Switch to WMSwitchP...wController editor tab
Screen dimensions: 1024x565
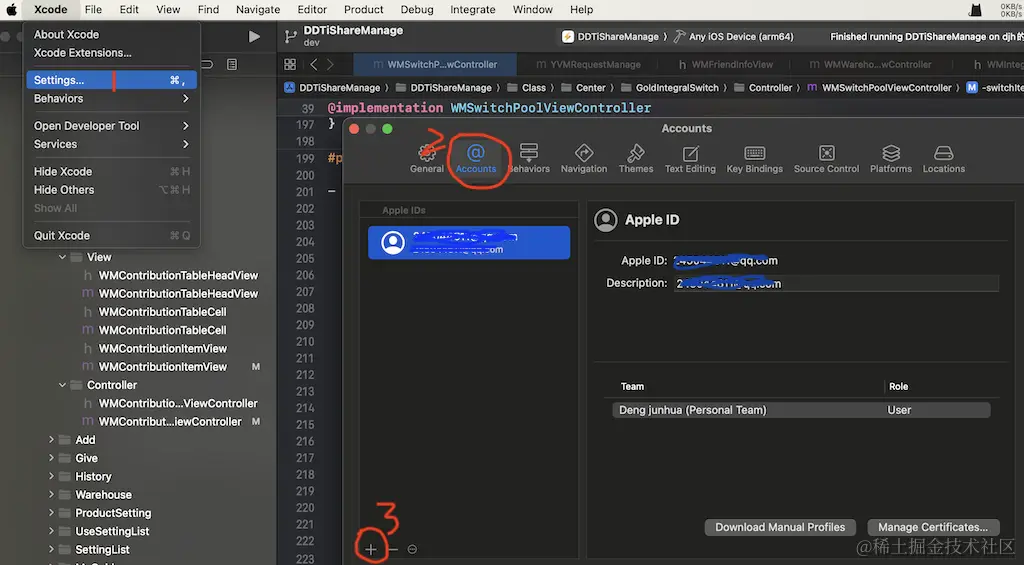click(x=435, y=64)
